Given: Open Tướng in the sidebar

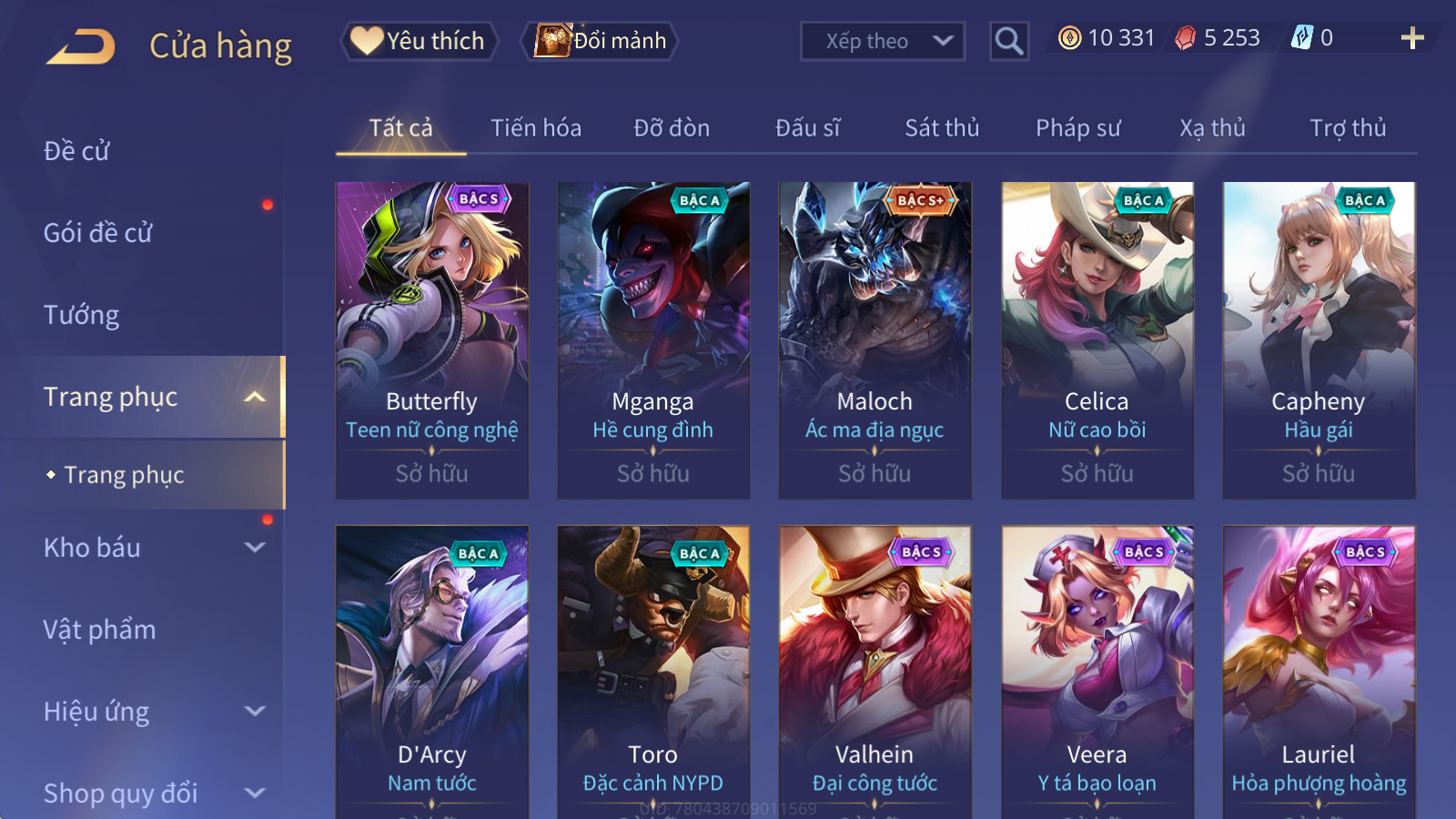Looking at the screenshot, I should click(x=81, y=315).
